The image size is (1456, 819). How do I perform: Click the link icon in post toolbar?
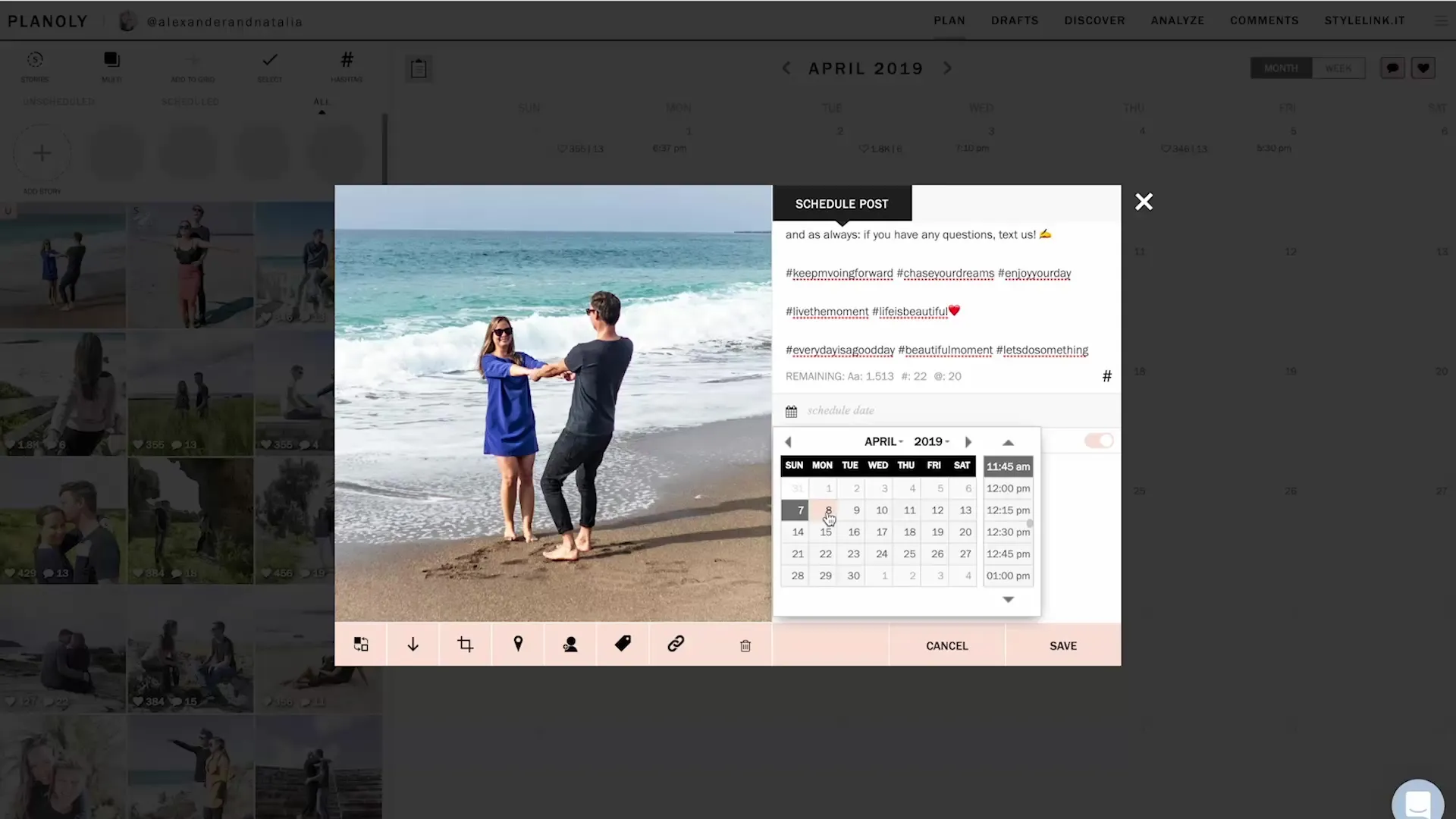(x=676, y=644)
